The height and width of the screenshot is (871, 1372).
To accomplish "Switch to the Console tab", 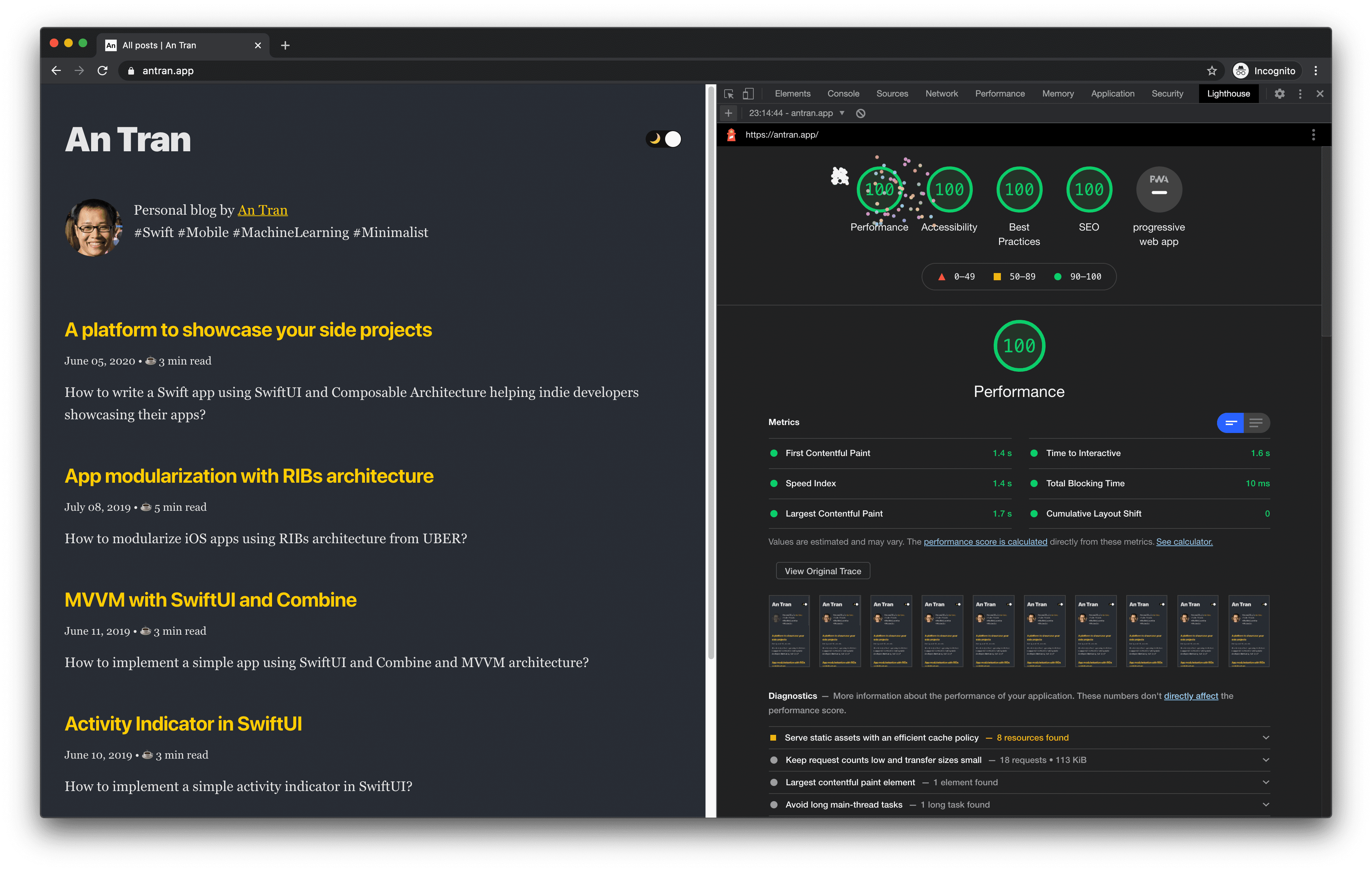I will tap(843, 93).
